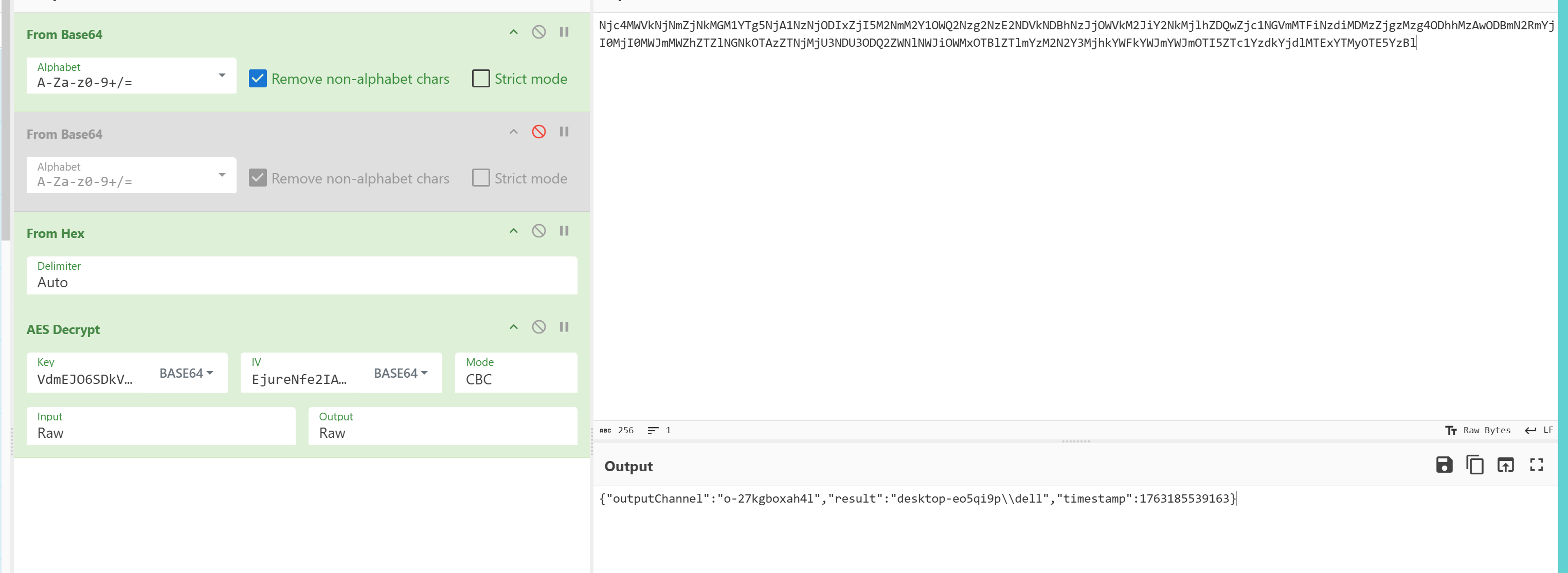Re-enable the disabled second From Base64 operation
Image resolution: width=1568 pixels, height=573 pixels.
click(x=539, y=132)
